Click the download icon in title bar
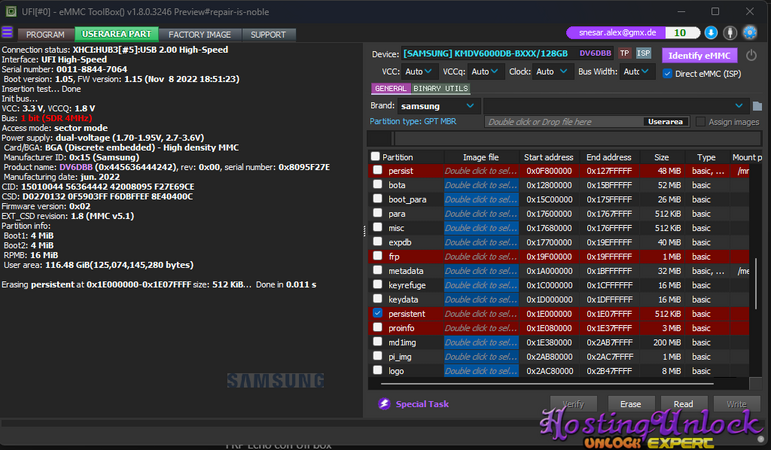This screenshot has height=450, width=771. [710, 33]
